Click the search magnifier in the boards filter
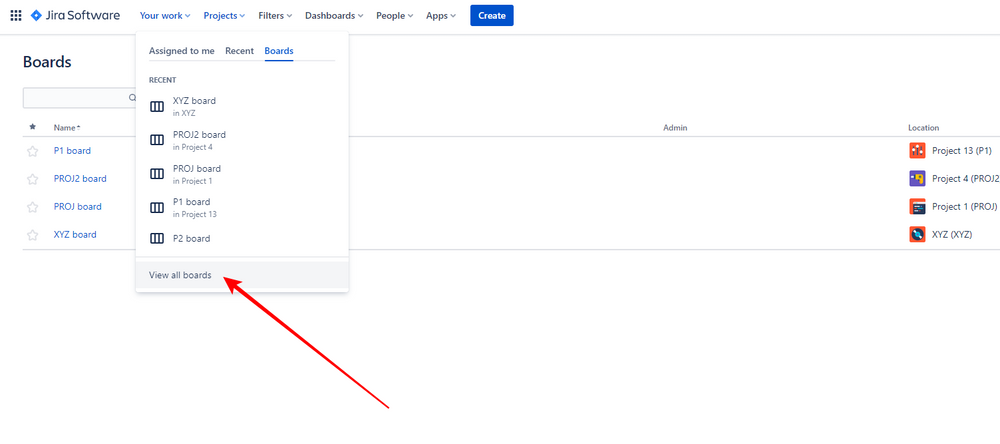 click(133, 98)
